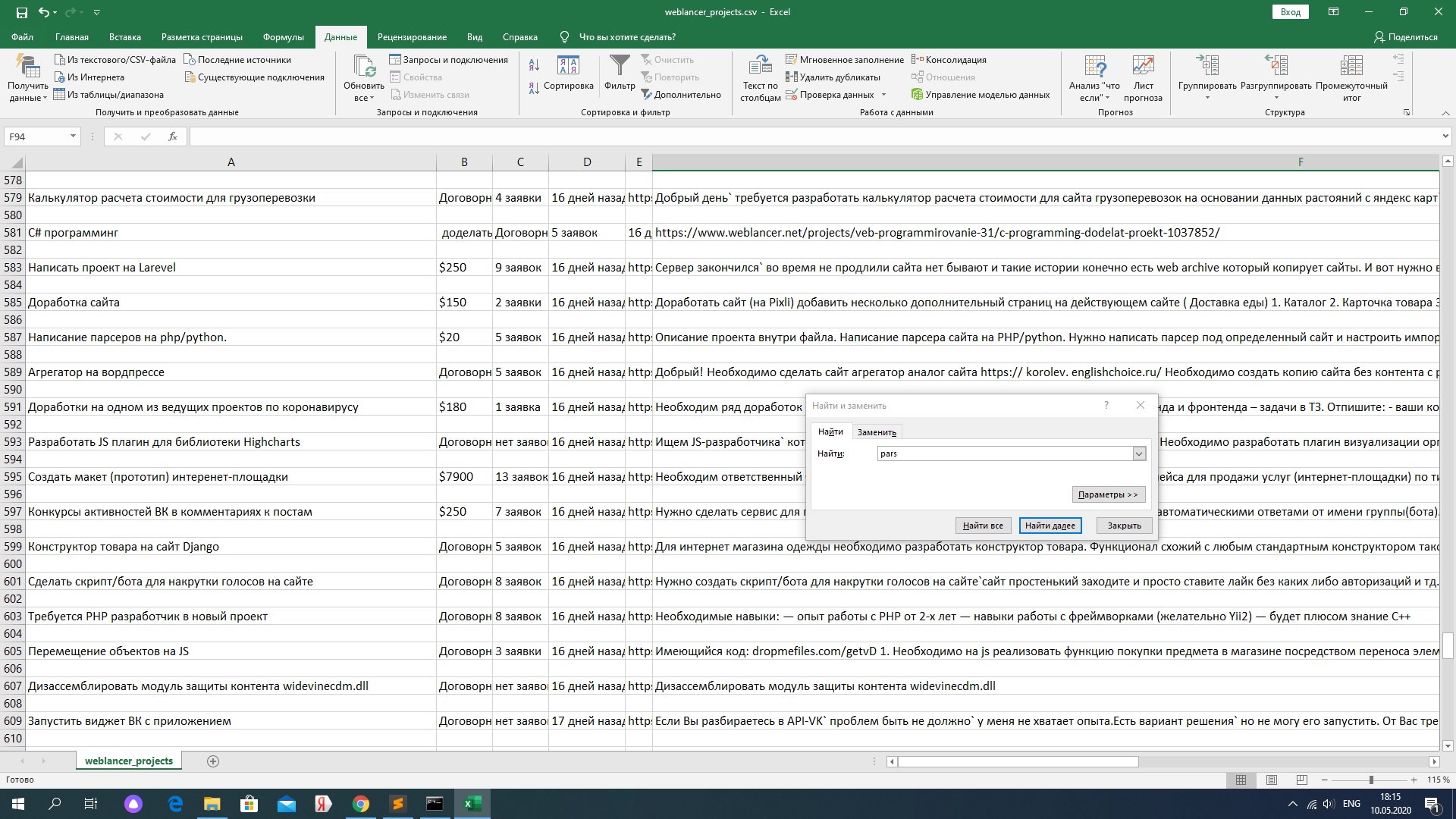Open Forecast Sheet tool
This screenshot has width=1456, height=819.
pyautogui.click(x=1143, y=67)
